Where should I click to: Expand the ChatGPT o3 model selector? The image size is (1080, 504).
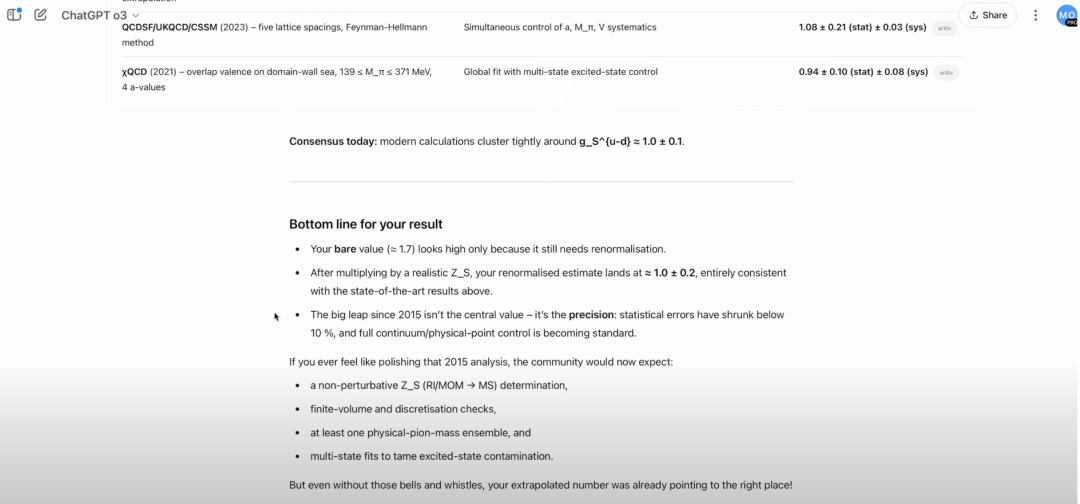point(100,16)
